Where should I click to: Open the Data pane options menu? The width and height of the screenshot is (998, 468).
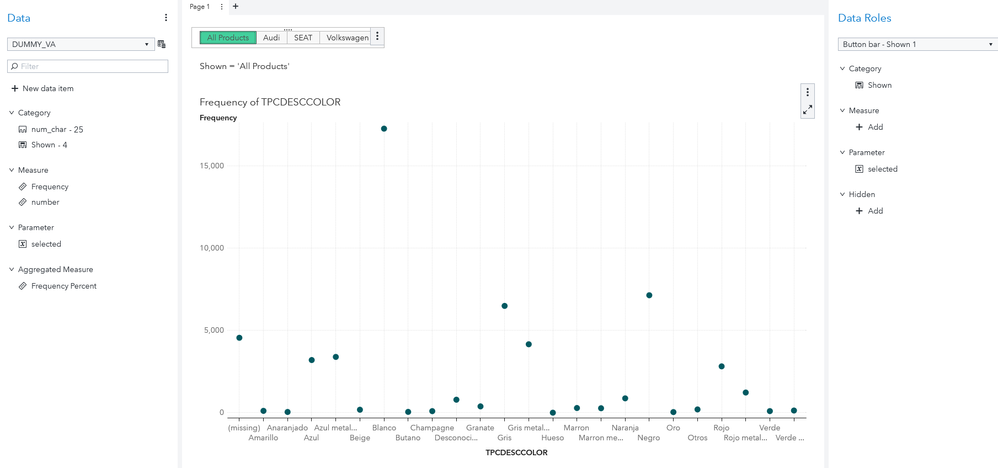click(x=166, y=18)
